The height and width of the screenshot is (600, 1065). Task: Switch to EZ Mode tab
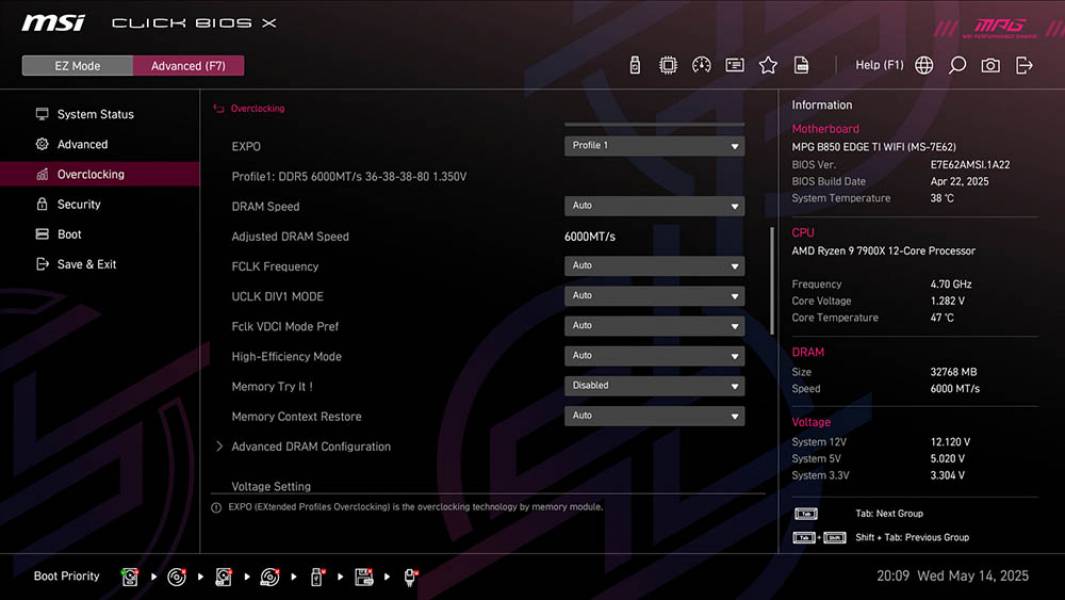pyautogui.click(x=77, y=66)
